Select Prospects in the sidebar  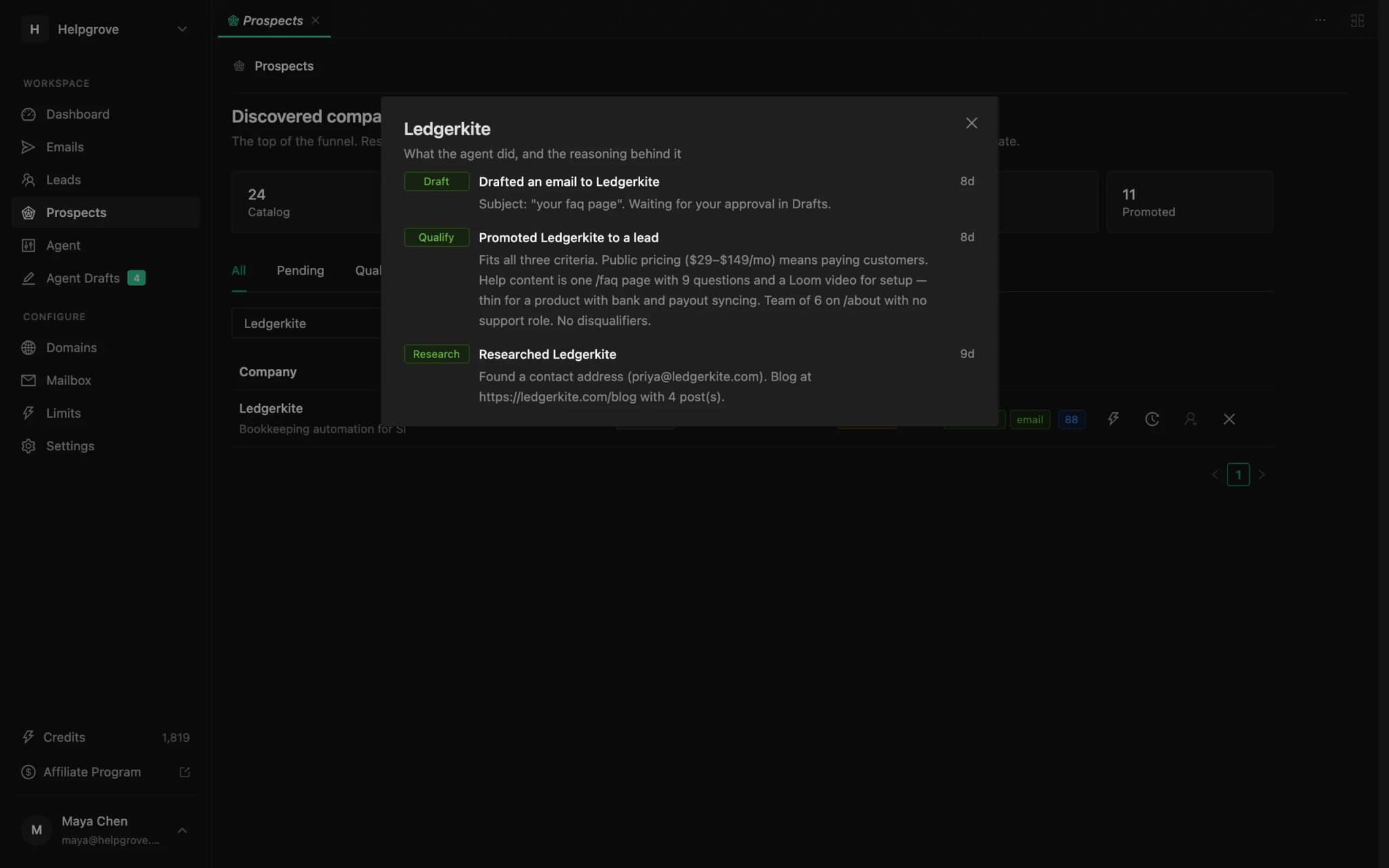coord(106,212)
